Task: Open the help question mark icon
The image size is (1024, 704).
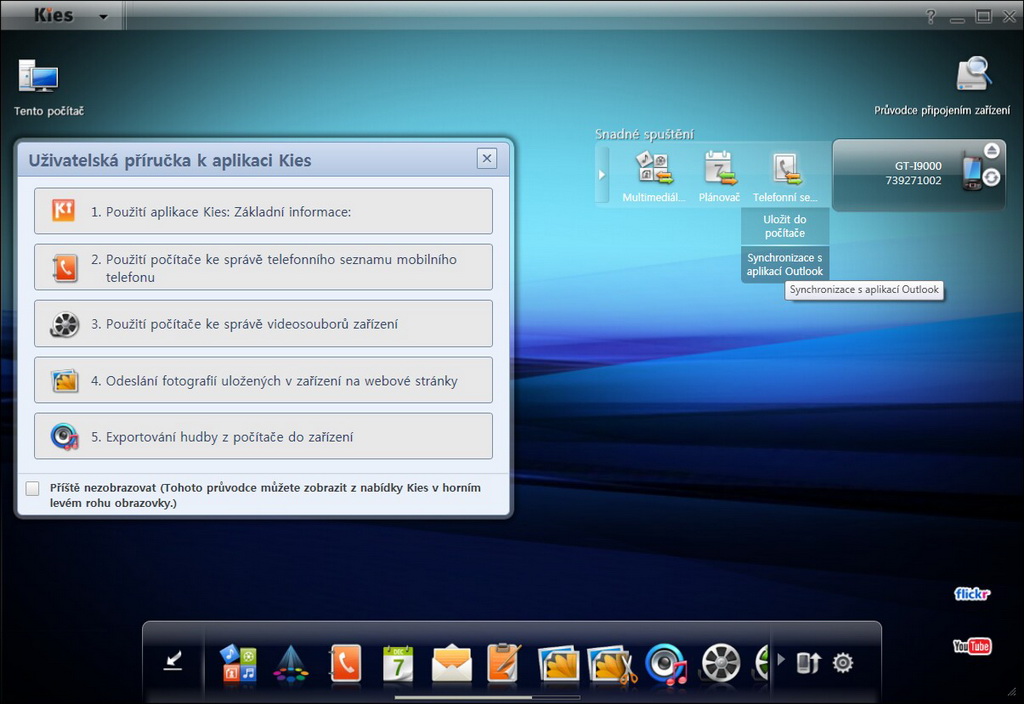Action: click(931, 17)
